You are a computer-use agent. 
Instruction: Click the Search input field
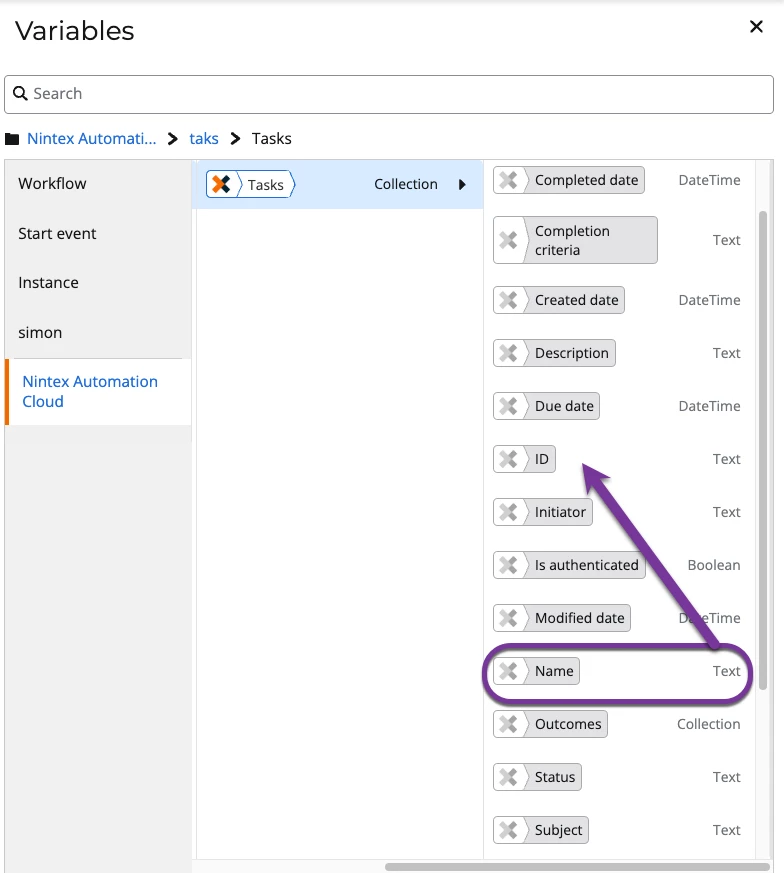click(389, 94)
